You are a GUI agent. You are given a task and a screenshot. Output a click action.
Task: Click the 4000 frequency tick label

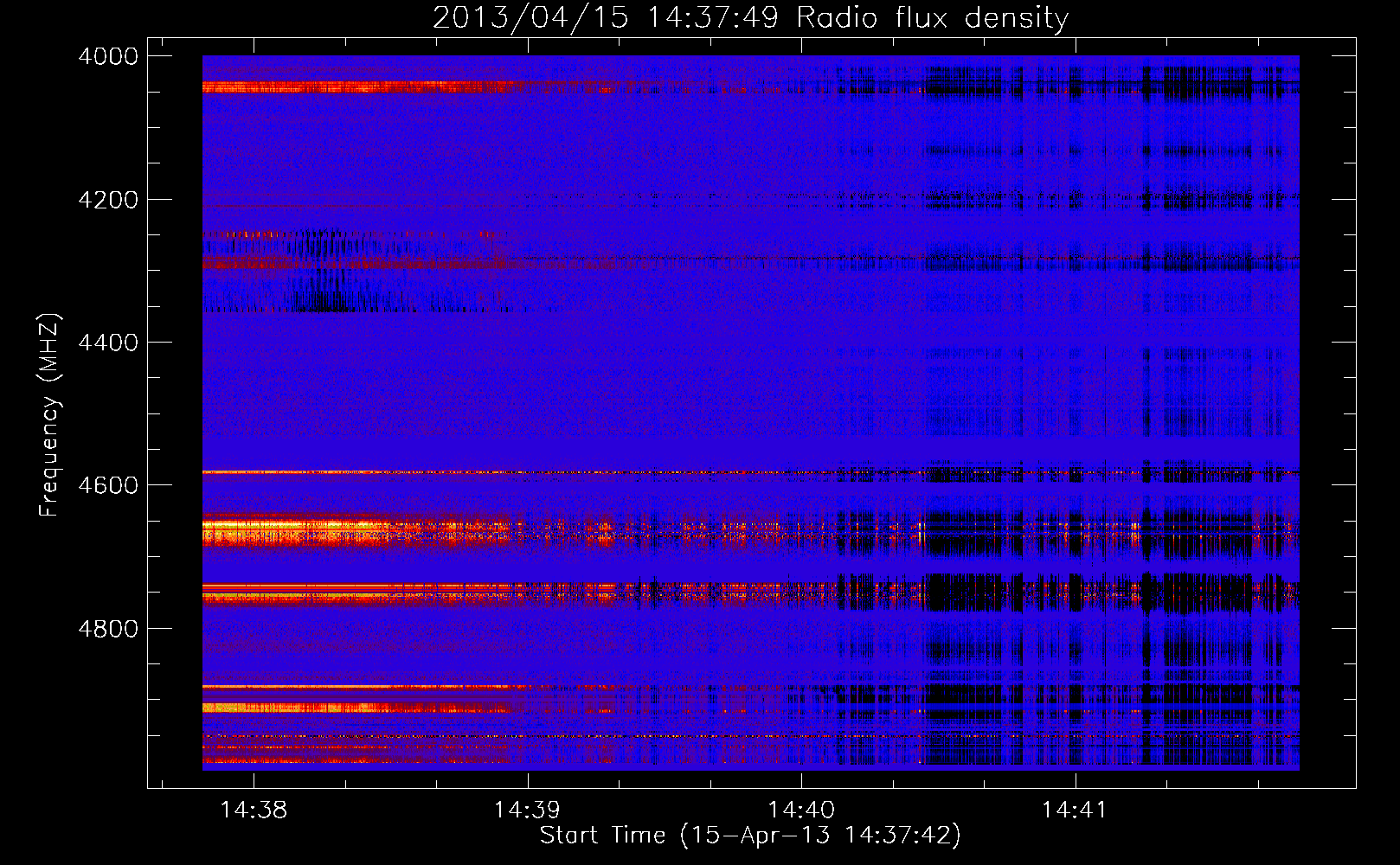coord(108,56)
